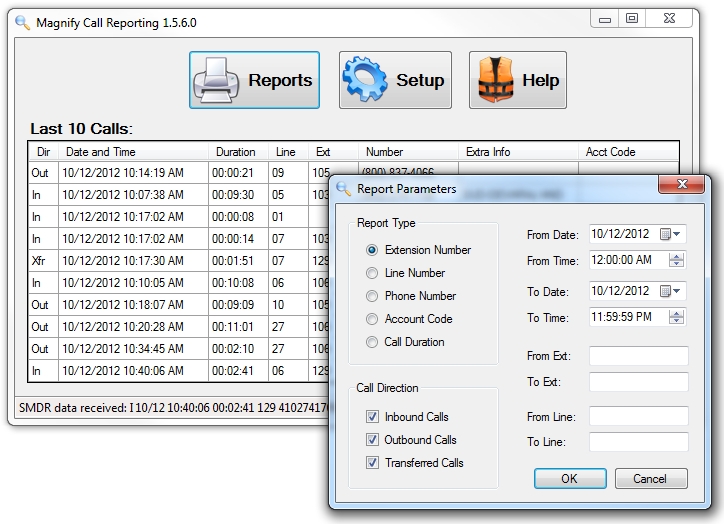Open the To Date calendar dropdown
Image resolution: width=724 pixels, height=524 pixels.
tap(671, 291)
